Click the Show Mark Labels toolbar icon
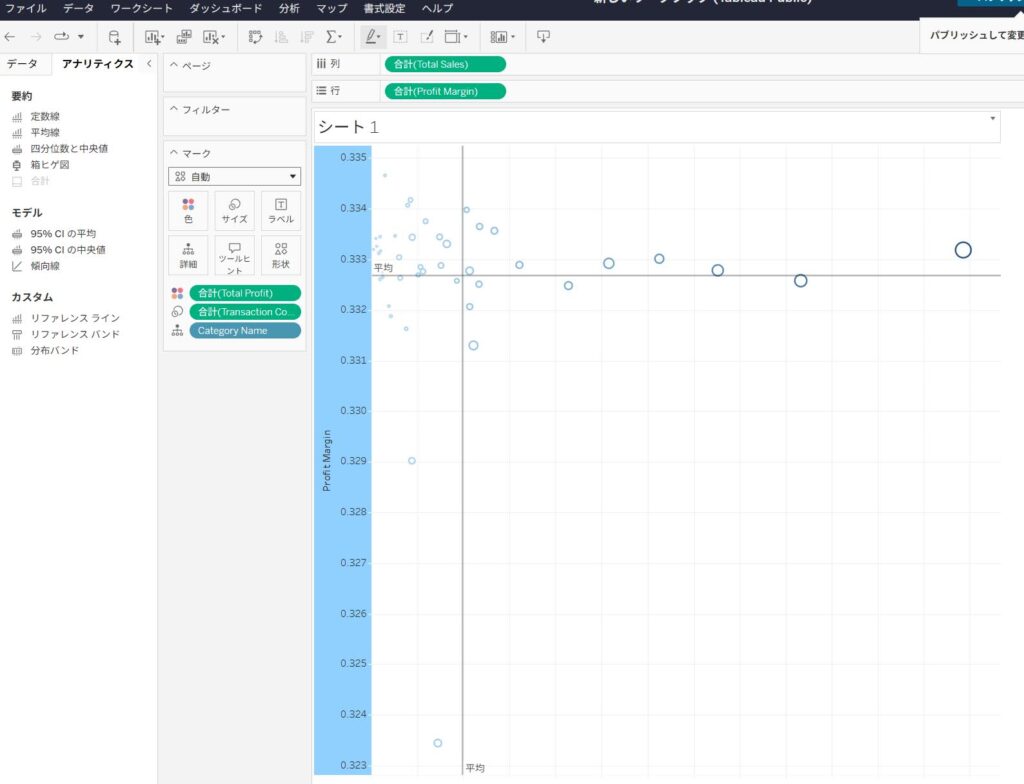The image size is (1024, 784). point(400,37)
